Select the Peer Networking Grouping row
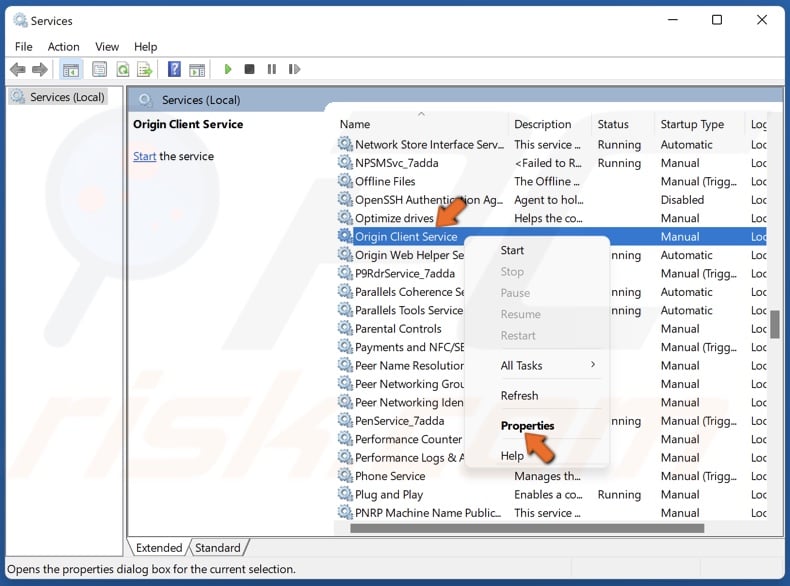Screen dimensions: 790x586 409,384
